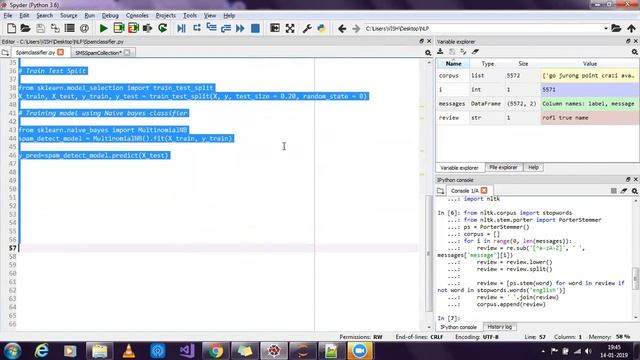Open the editor pane search options icon
Viewport: 640px width, 360px height.
click(428, 53)
